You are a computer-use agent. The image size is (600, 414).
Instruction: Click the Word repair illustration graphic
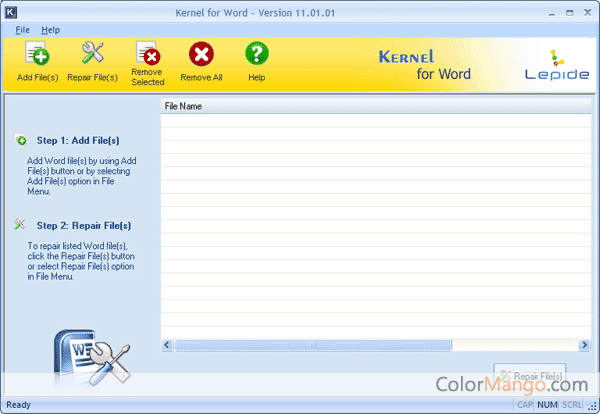point(92,358)
